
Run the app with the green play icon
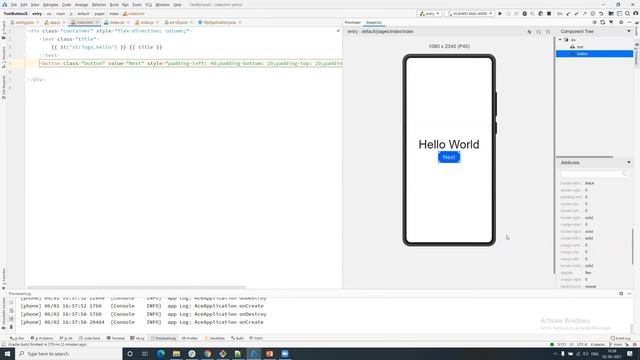500,13
